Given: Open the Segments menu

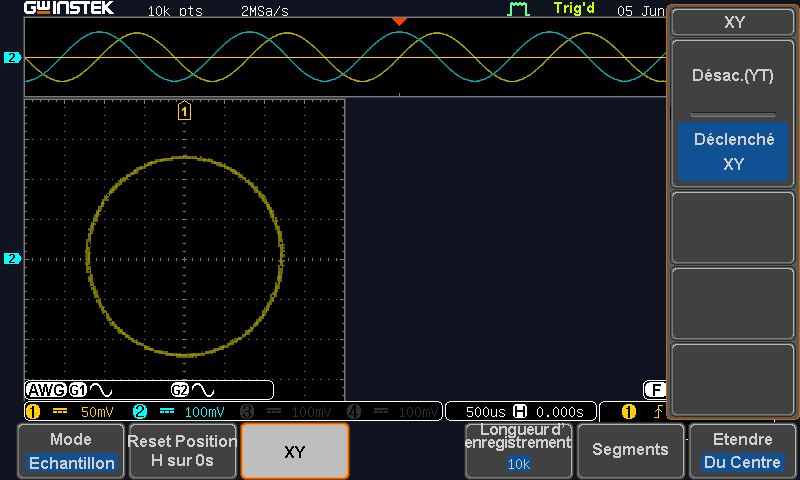Looking at the screenshot, I should pos(630,451).
